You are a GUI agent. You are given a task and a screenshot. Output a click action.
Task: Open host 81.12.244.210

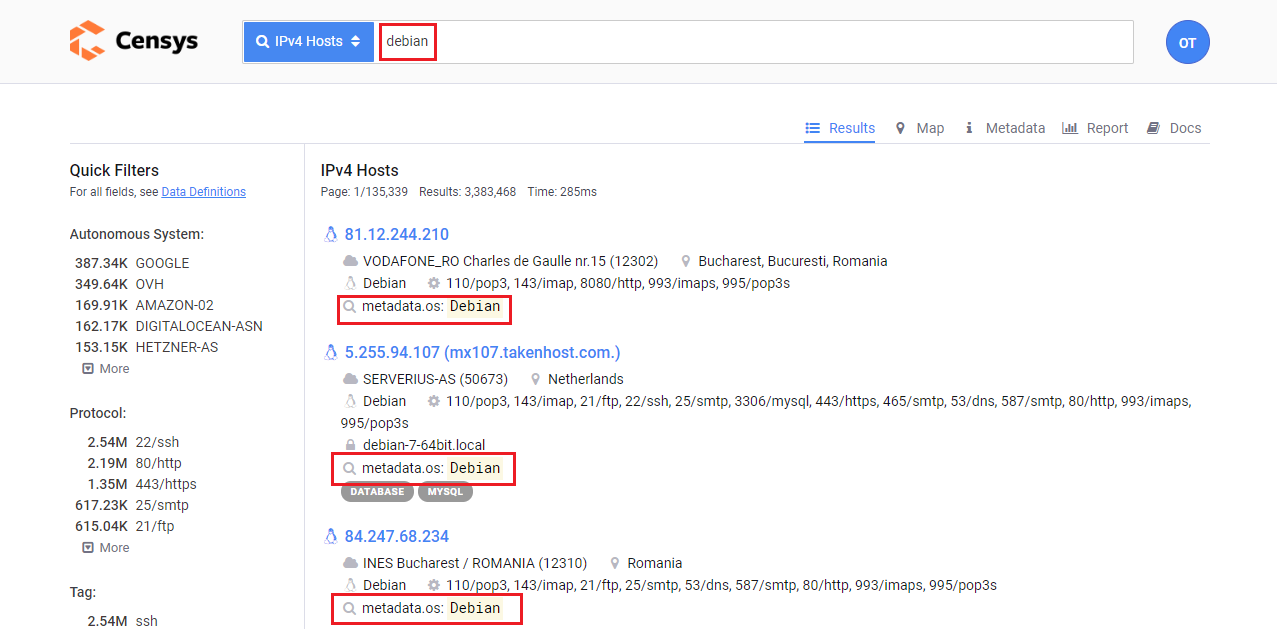pos(397,235)
